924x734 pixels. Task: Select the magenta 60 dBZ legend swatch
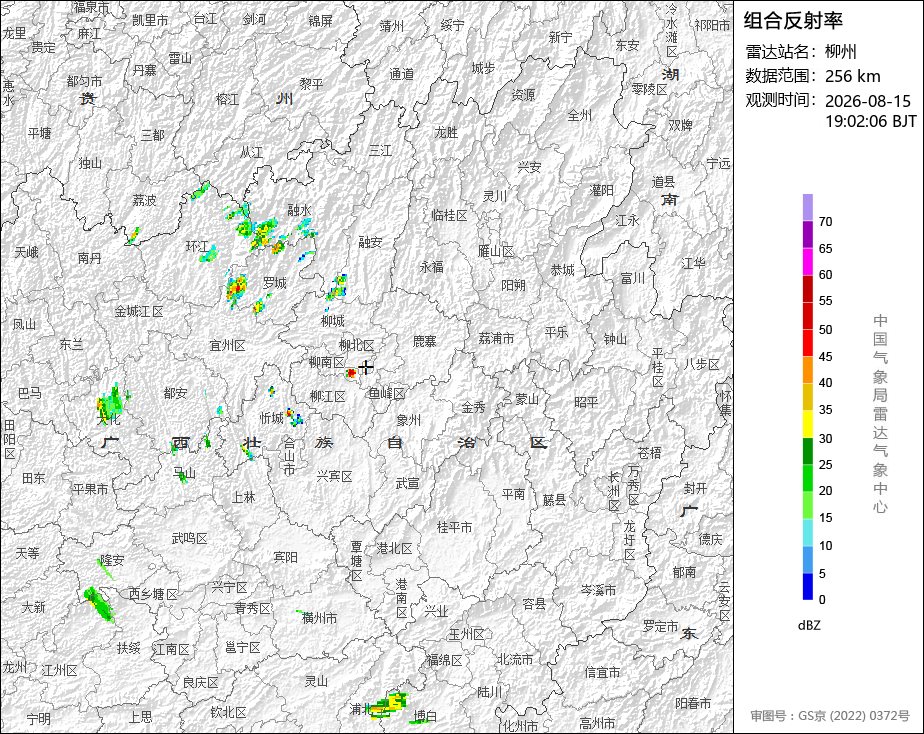coord(807,262)
